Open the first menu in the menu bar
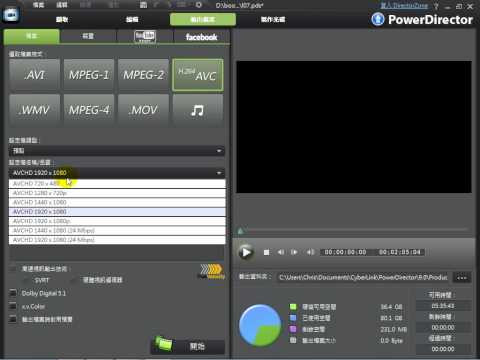The image size is (480, 360). click(x=38, y=5)
